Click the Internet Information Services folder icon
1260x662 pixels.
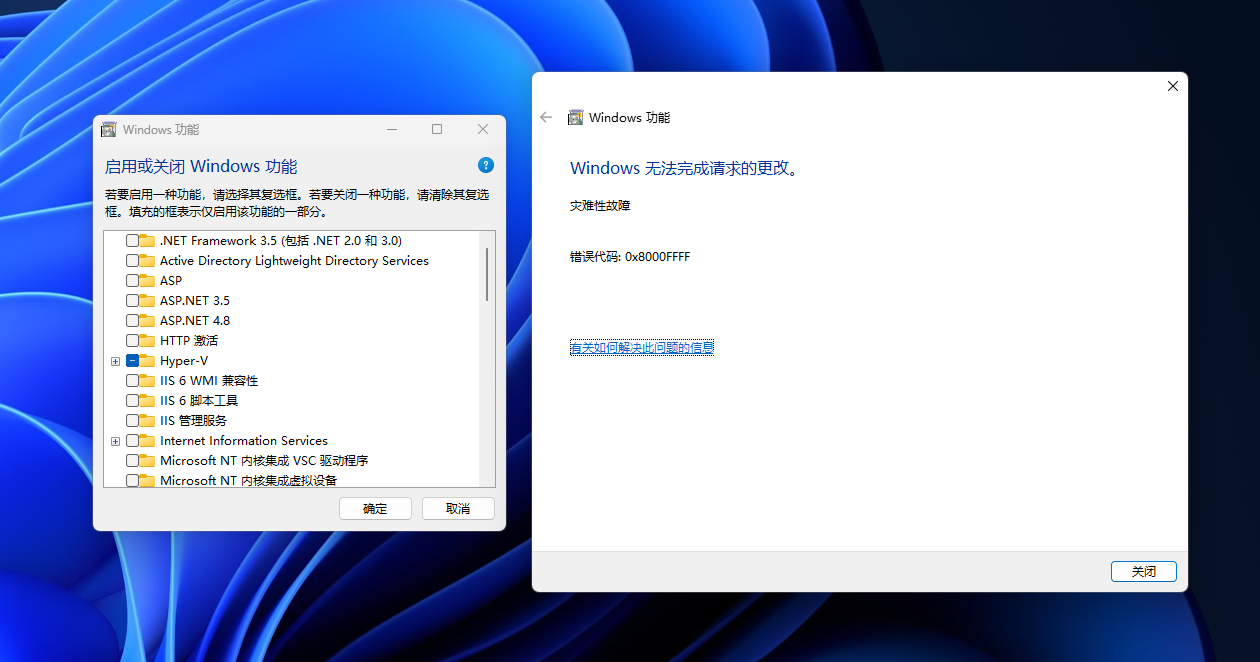[x=146, y=440]
